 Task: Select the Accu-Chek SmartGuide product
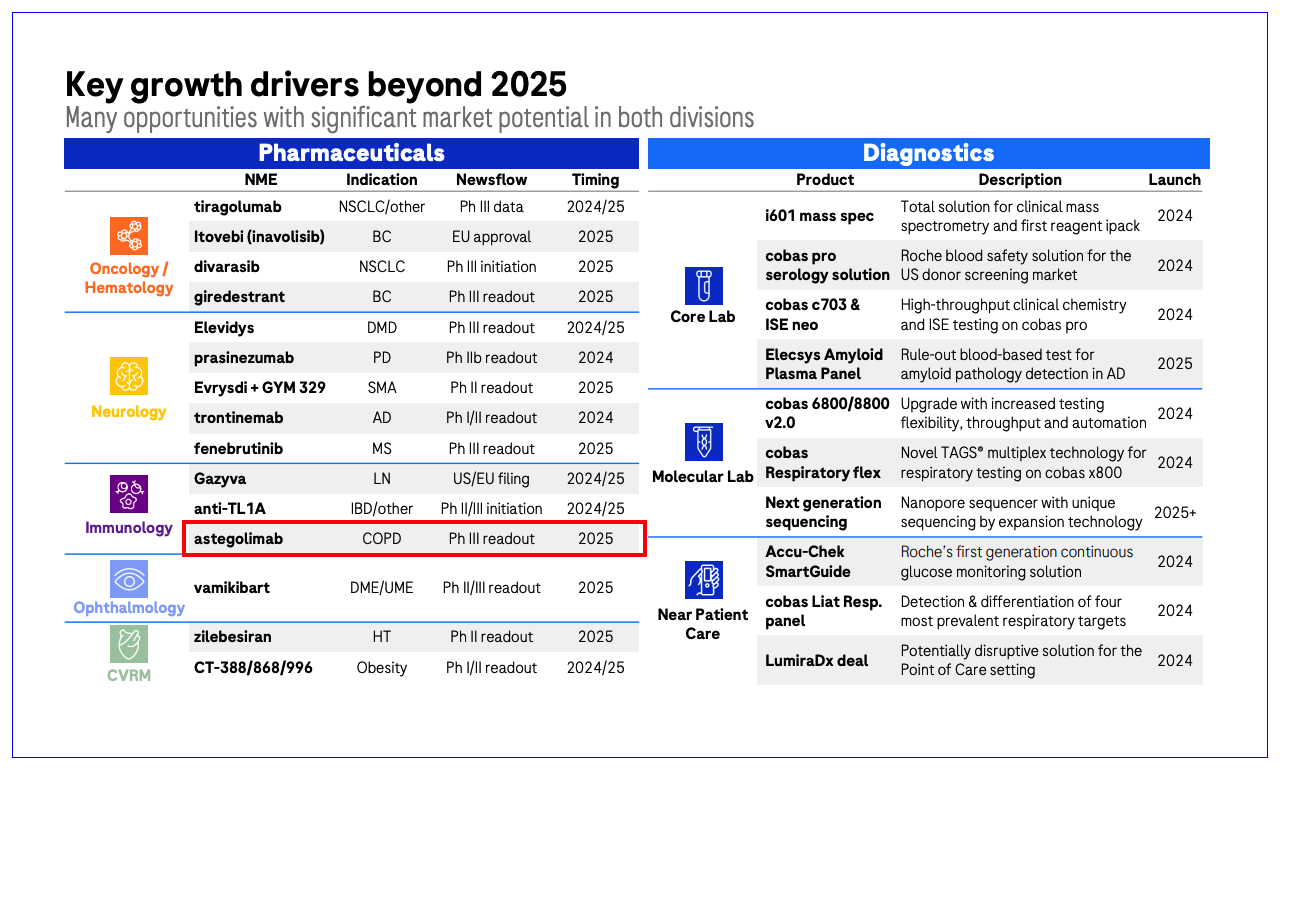808,562
